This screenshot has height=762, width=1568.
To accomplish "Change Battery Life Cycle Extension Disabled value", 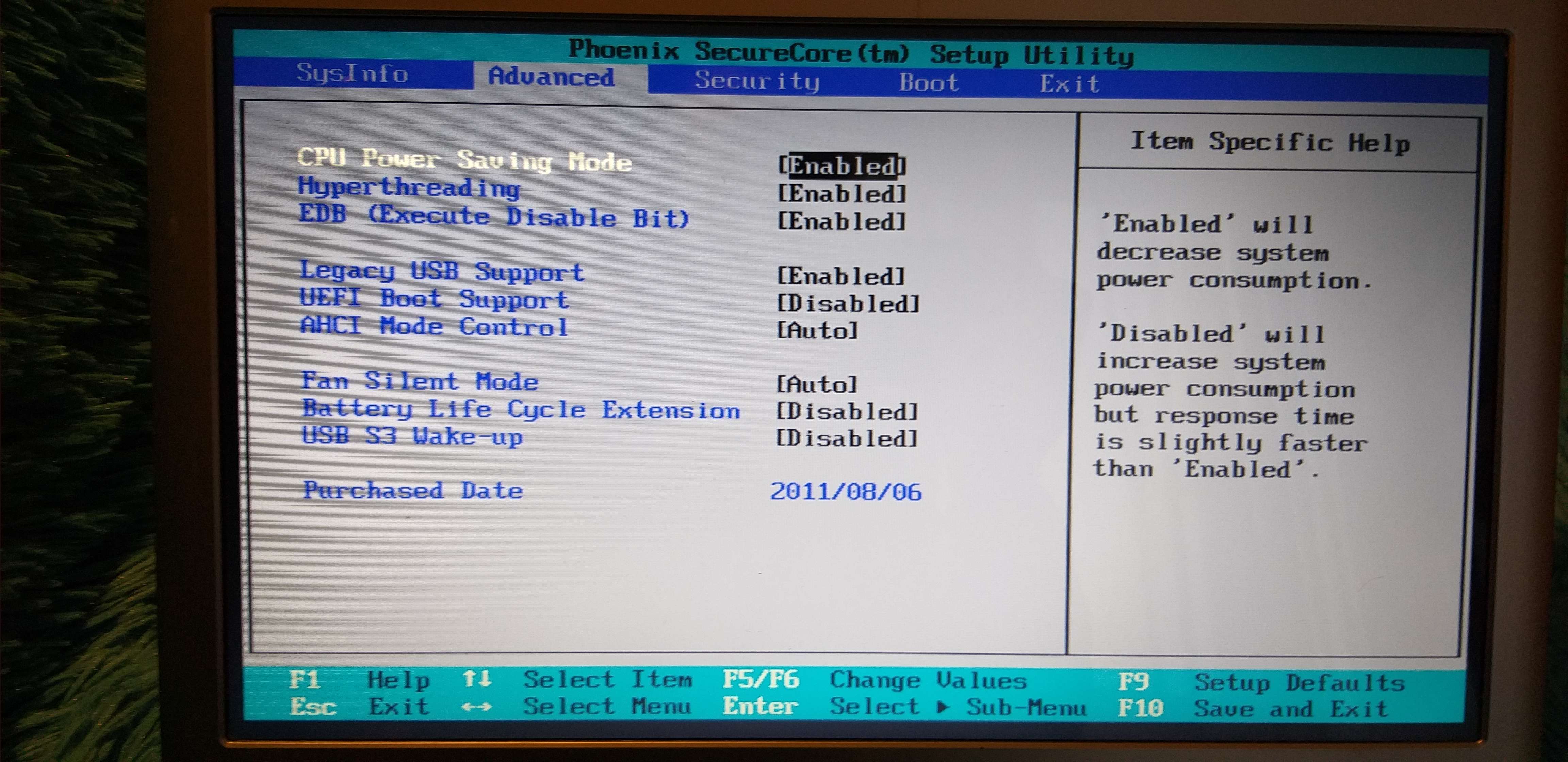I will 847,411.
